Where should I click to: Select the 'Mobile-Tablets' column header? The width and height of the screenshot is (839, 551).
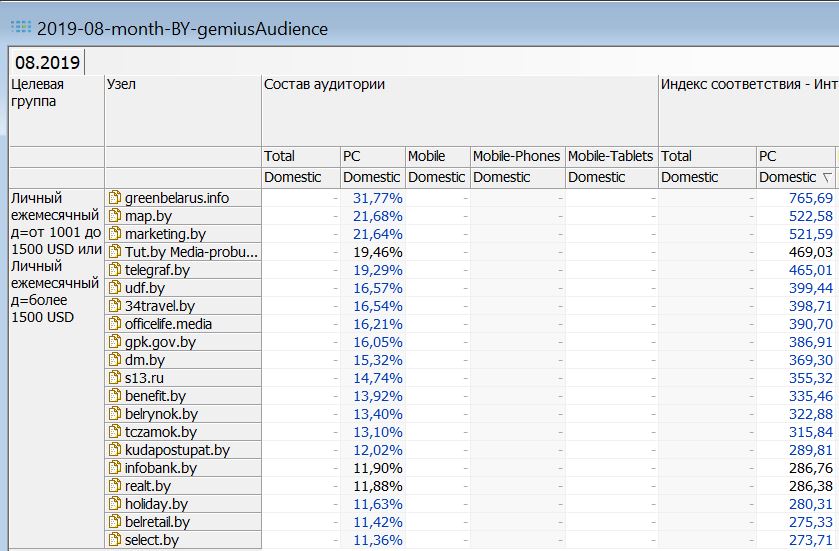pos(610,156)
